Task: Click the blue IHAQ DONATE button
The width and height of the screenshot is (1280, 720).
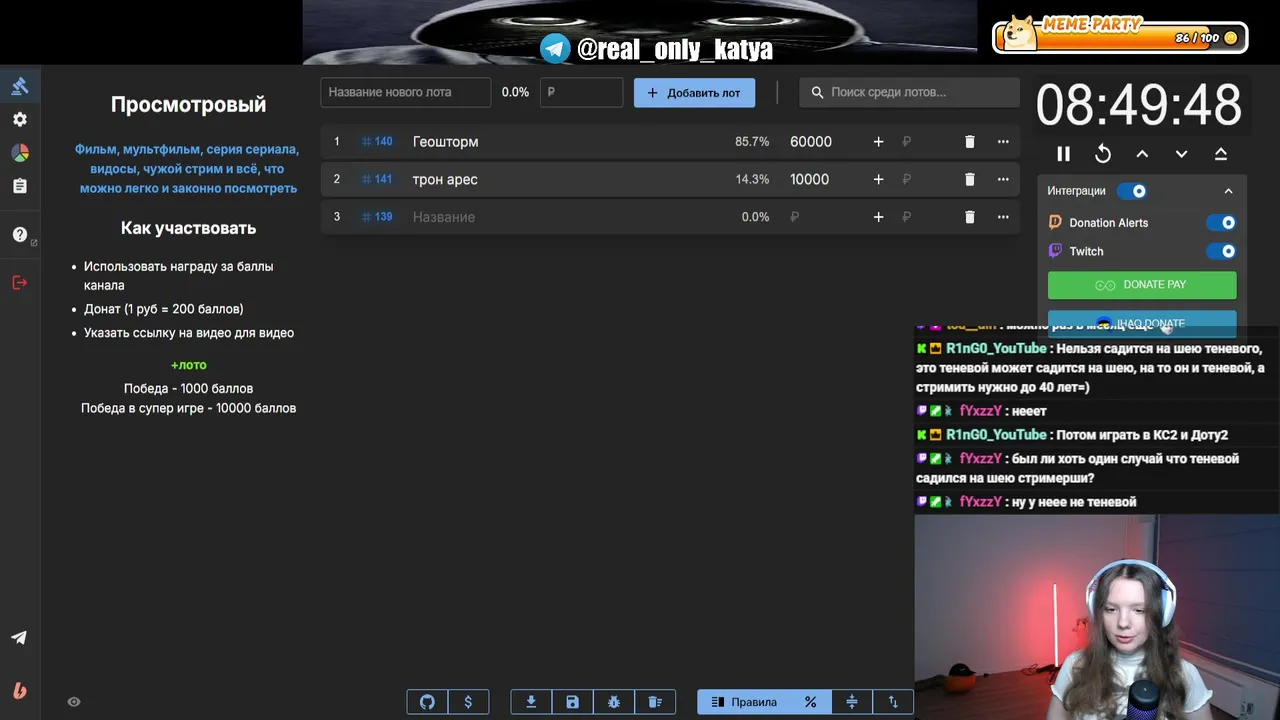Action: coord(1142,323)
